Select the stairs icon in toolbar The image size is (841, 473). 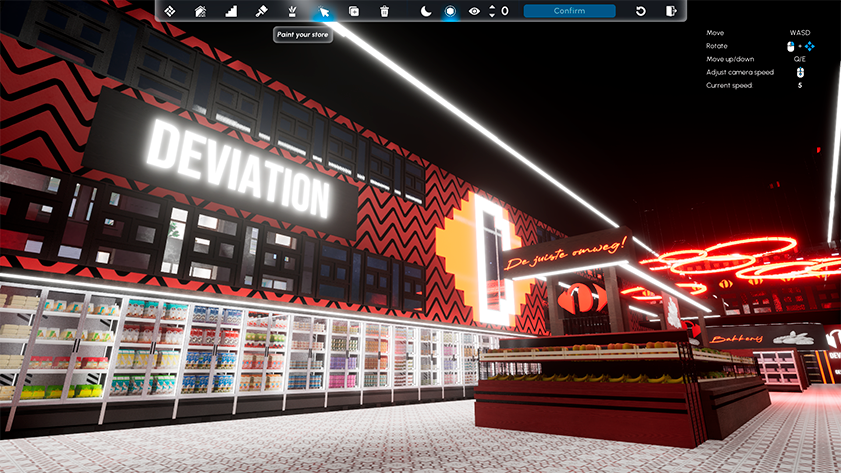(231, 11)
